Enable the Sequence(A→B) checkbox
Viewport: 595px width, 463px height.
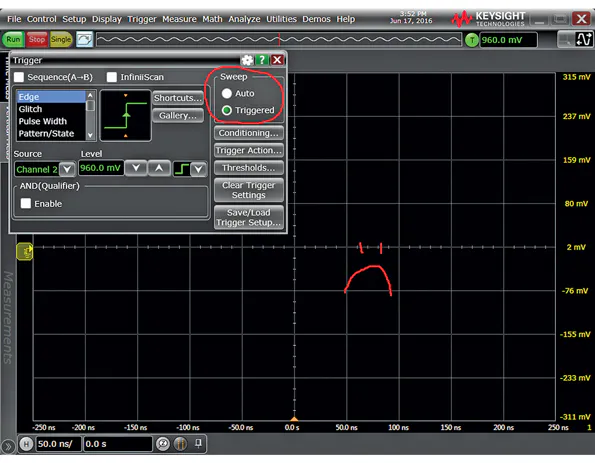click(19, 77)
